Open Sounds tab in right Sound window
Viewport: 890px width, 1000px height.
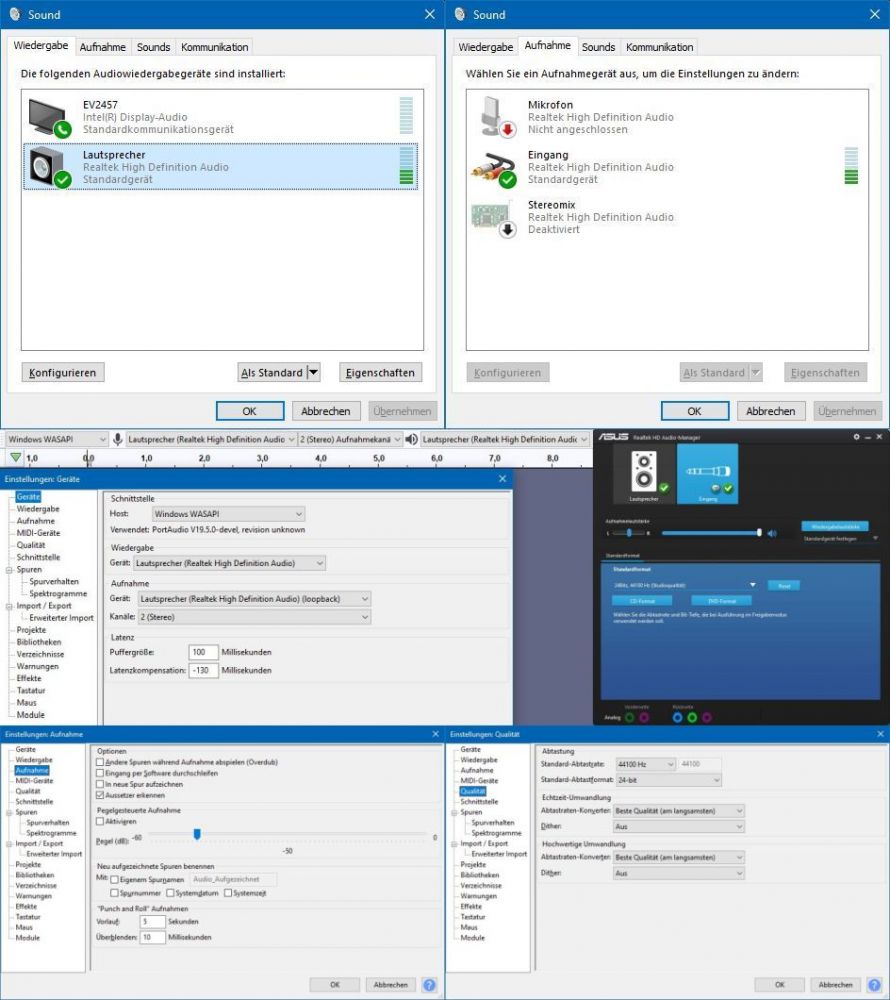tap(598, 47)
